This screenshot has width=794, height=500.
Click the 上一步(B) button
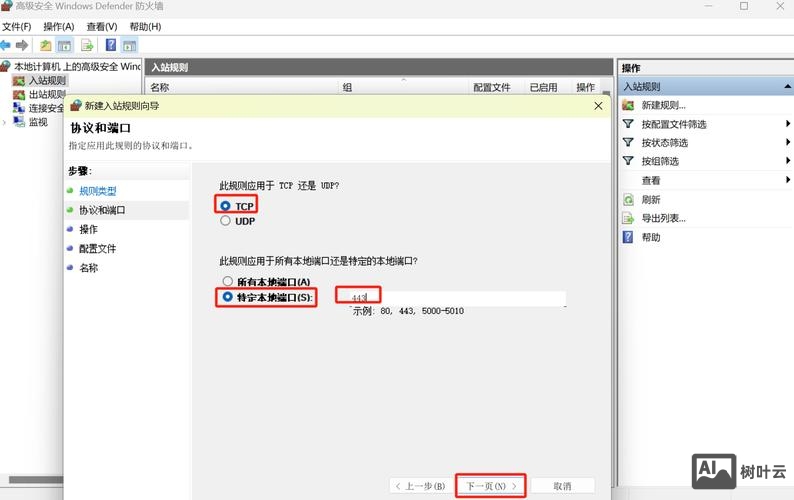(420, 486)
